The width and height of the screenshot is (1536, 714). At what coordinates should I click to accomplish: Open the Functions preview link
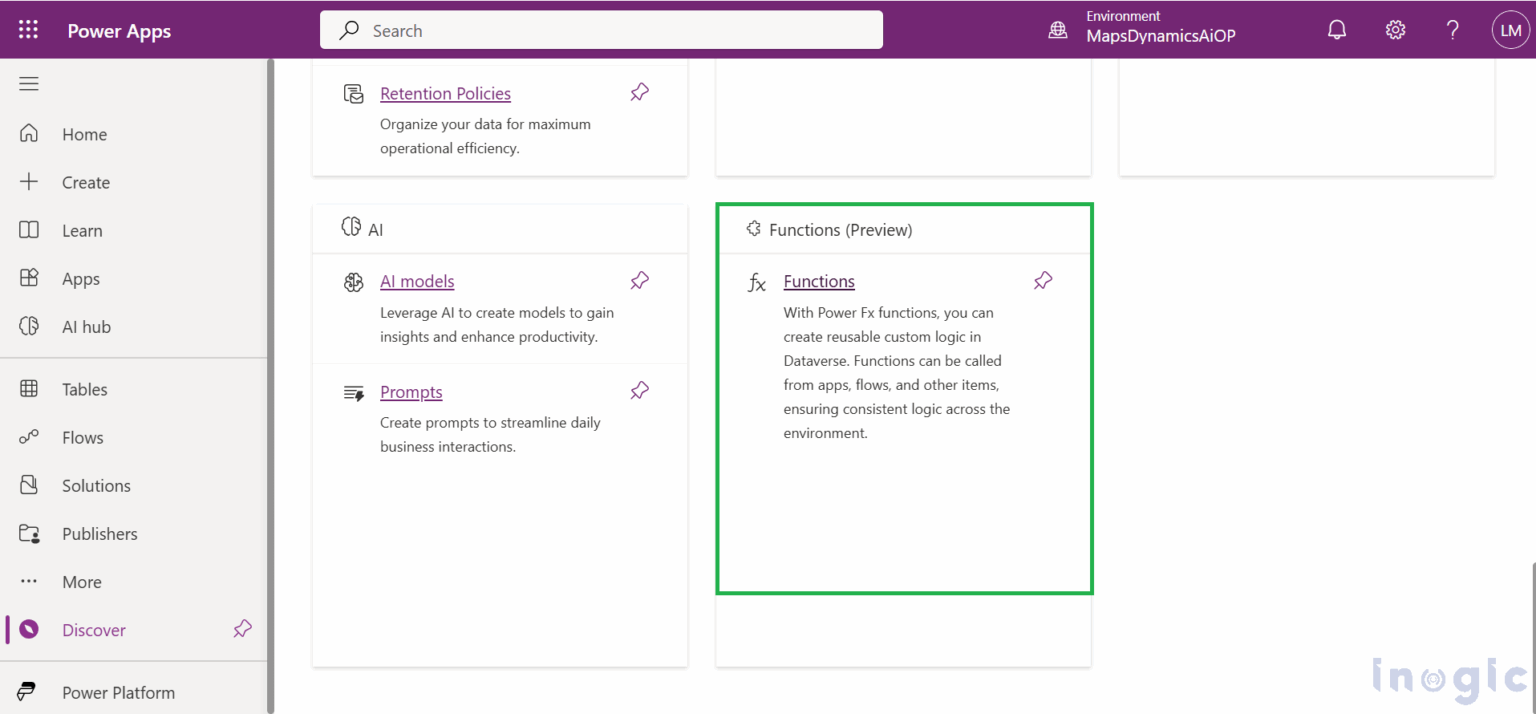[819, 281]
